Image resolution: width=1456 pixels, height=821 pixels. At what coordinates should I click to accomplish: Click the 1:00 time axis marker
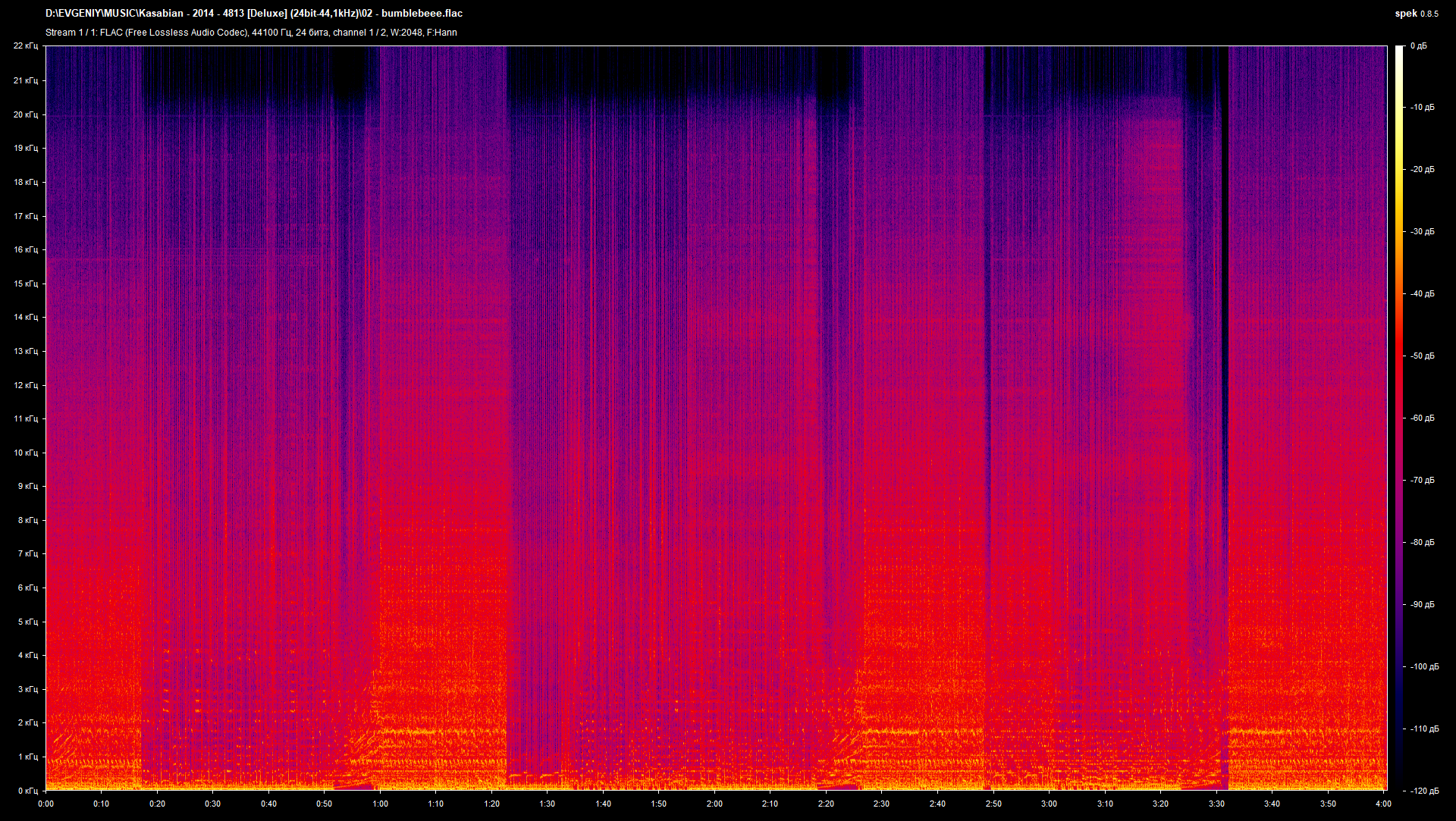380,804
